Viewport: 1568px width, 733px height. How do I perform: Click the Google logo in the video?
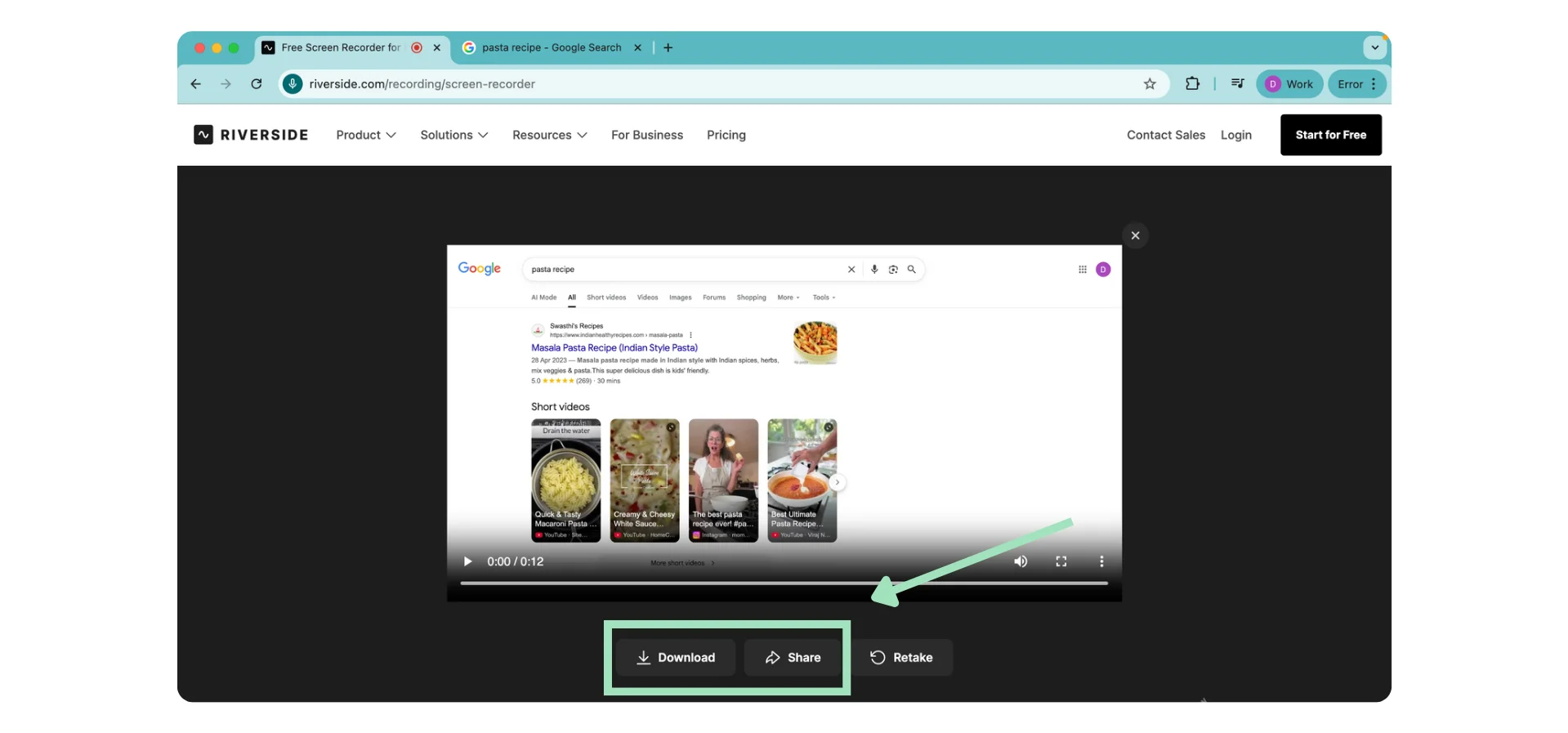(x=480, y=269)
